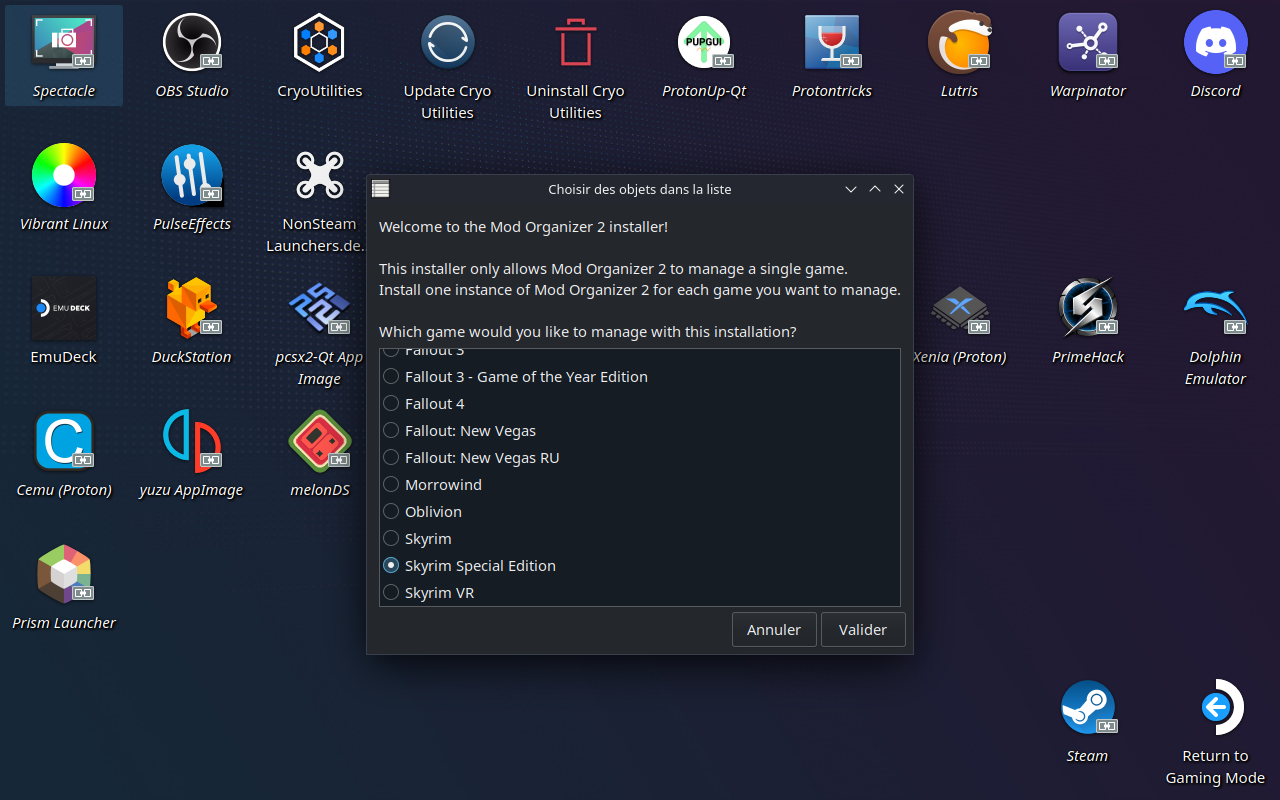Screen dimensions: 1280x800
Task: Select the Fallout: New Vegas option
Action: (459, 431)
